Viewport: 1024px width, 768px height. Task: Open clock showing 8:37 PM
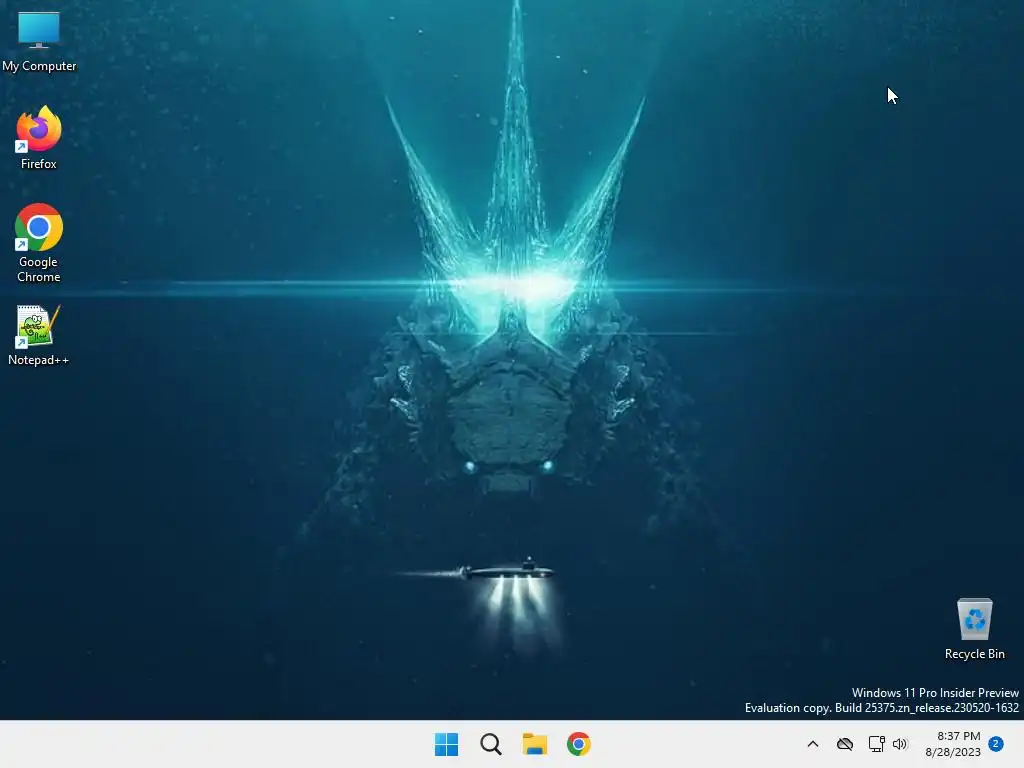[953, 744]
